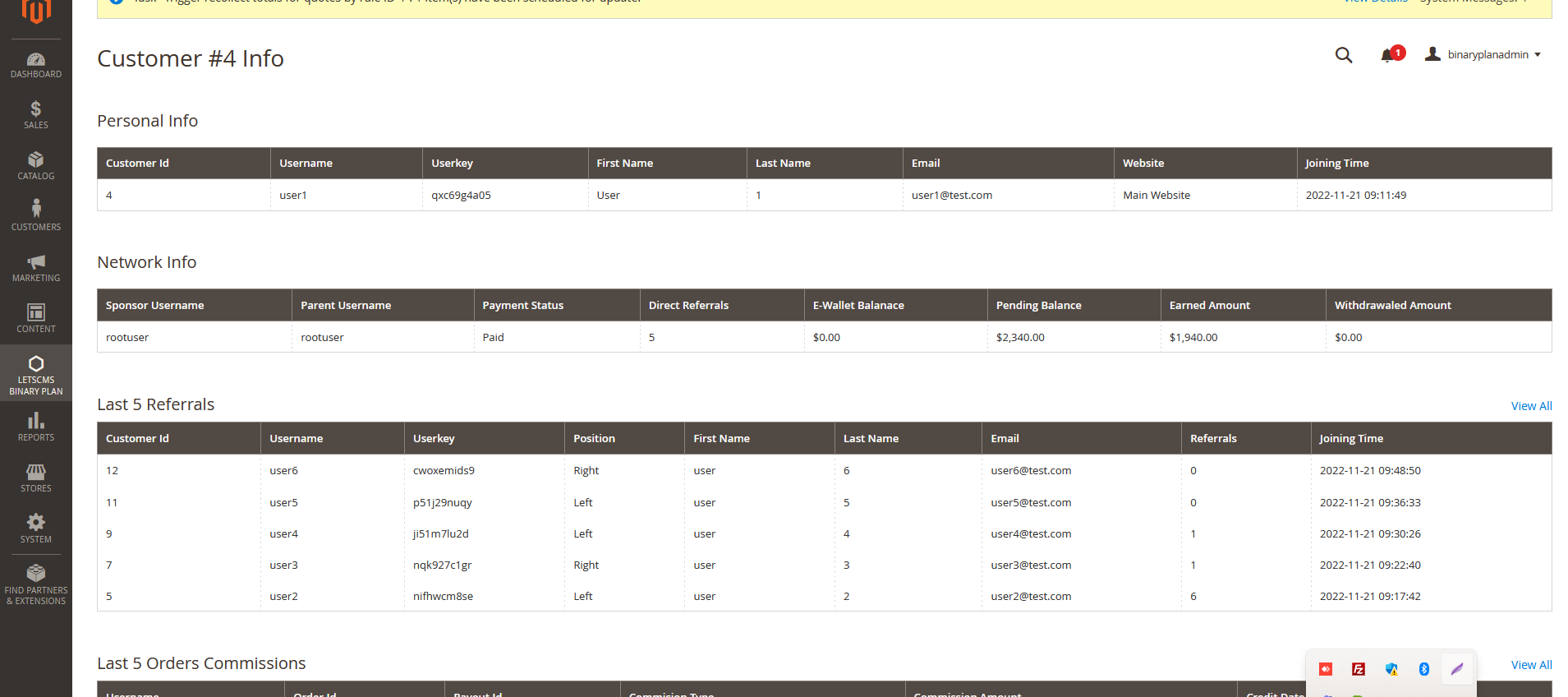Open the Reports sidebar section

pos(35,427)
